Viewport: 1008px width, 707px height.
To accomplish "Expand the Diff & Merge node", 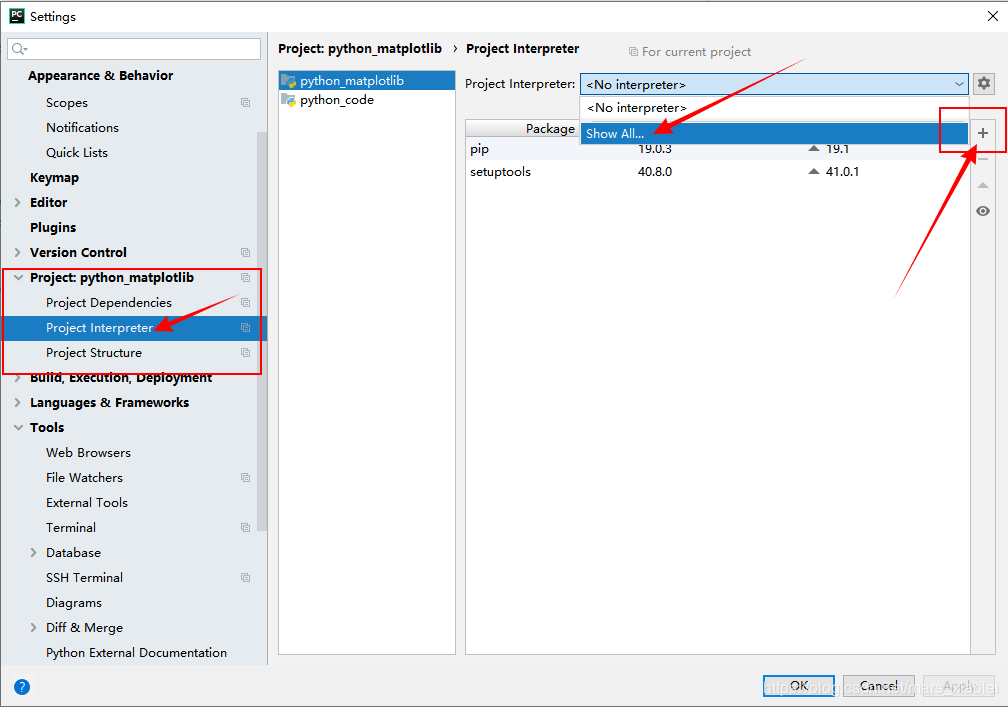I will pos(33,628).
